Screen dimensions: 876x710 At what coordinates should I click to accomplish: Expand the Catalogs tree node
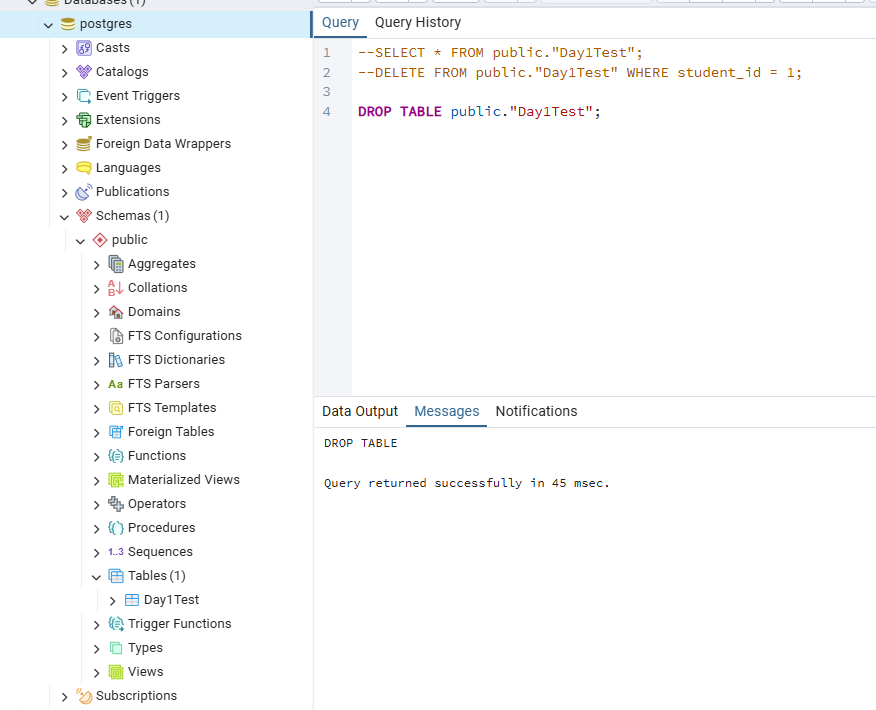65,73
